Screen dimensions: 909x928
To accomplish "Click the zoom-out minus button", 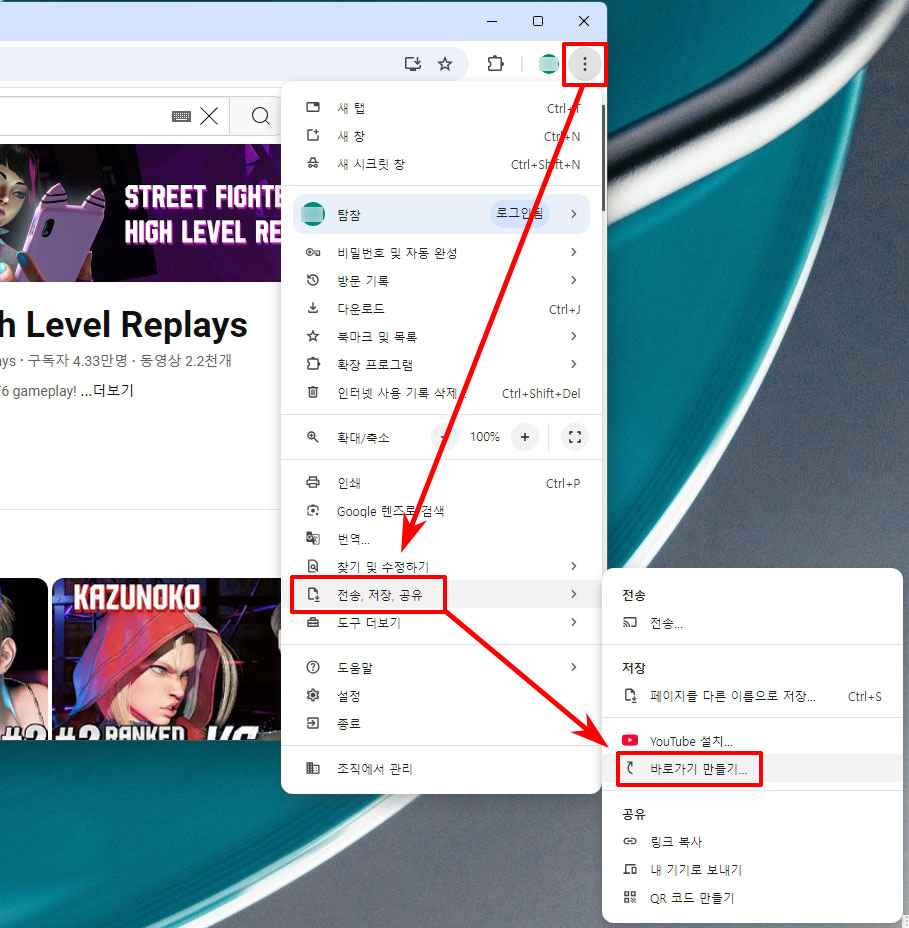I will [444, 437].
